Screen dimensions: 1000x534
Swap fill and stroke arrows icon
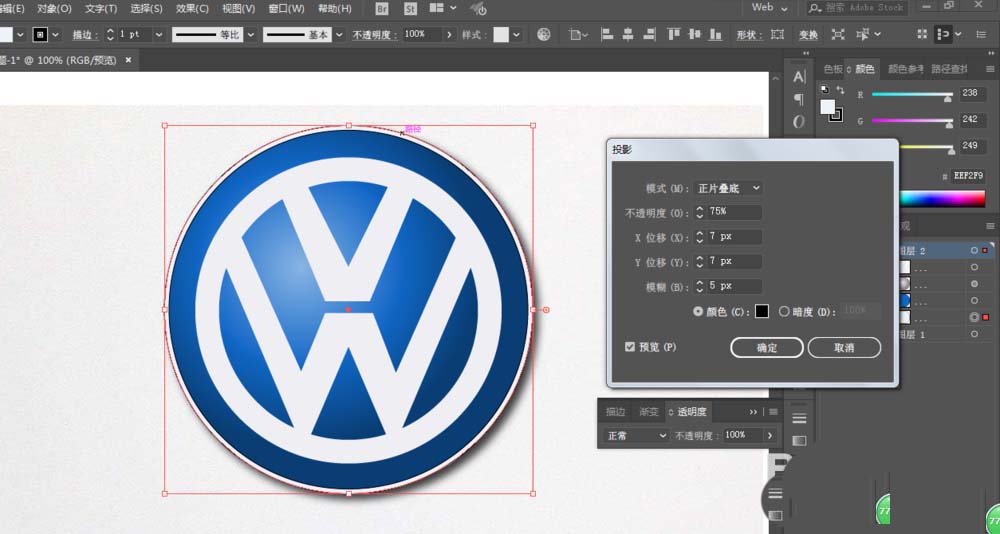click(x=840, y=90)
